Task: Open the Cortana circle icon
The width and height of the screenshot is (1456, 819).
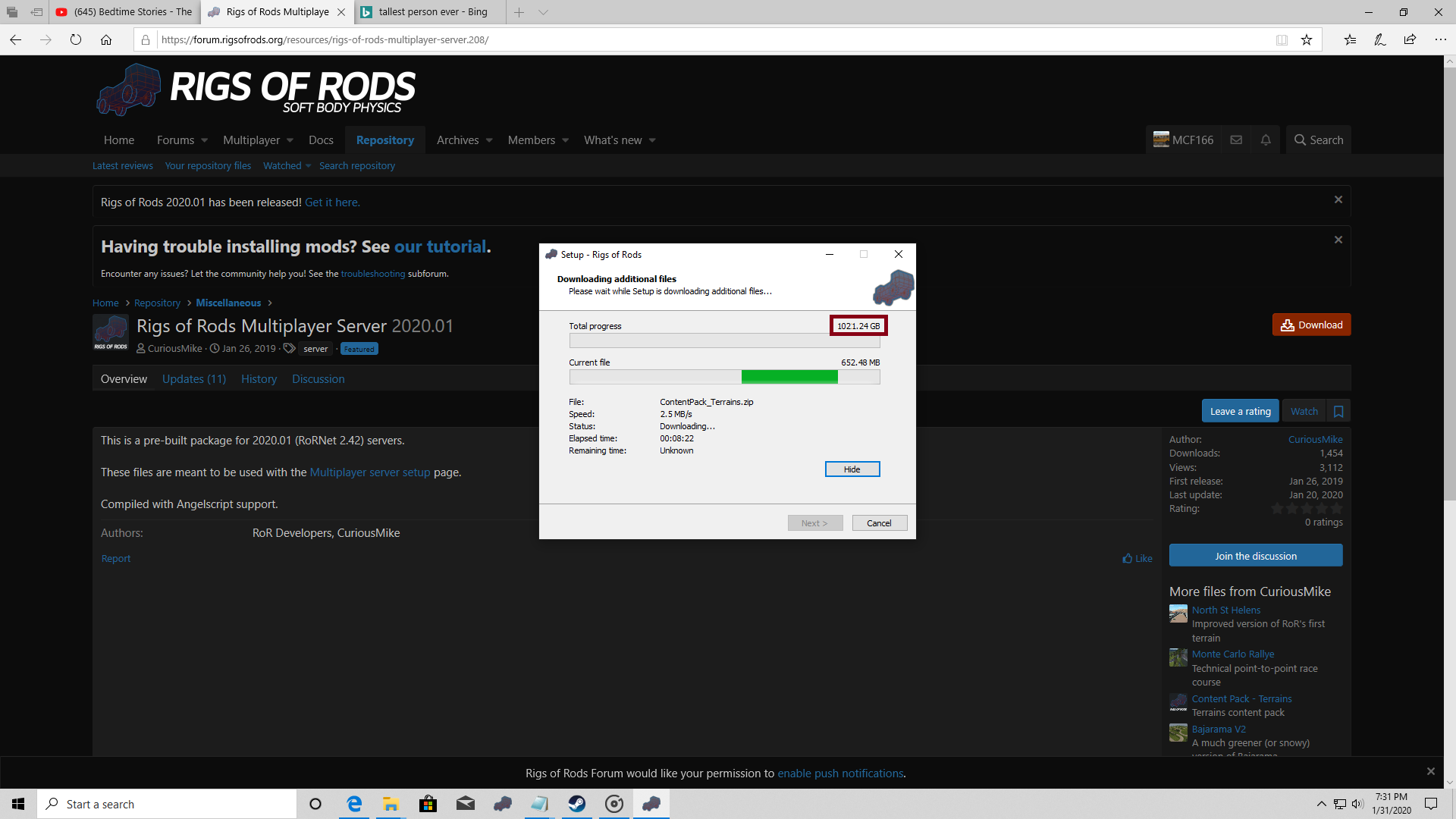Action: tap(315, 804)
